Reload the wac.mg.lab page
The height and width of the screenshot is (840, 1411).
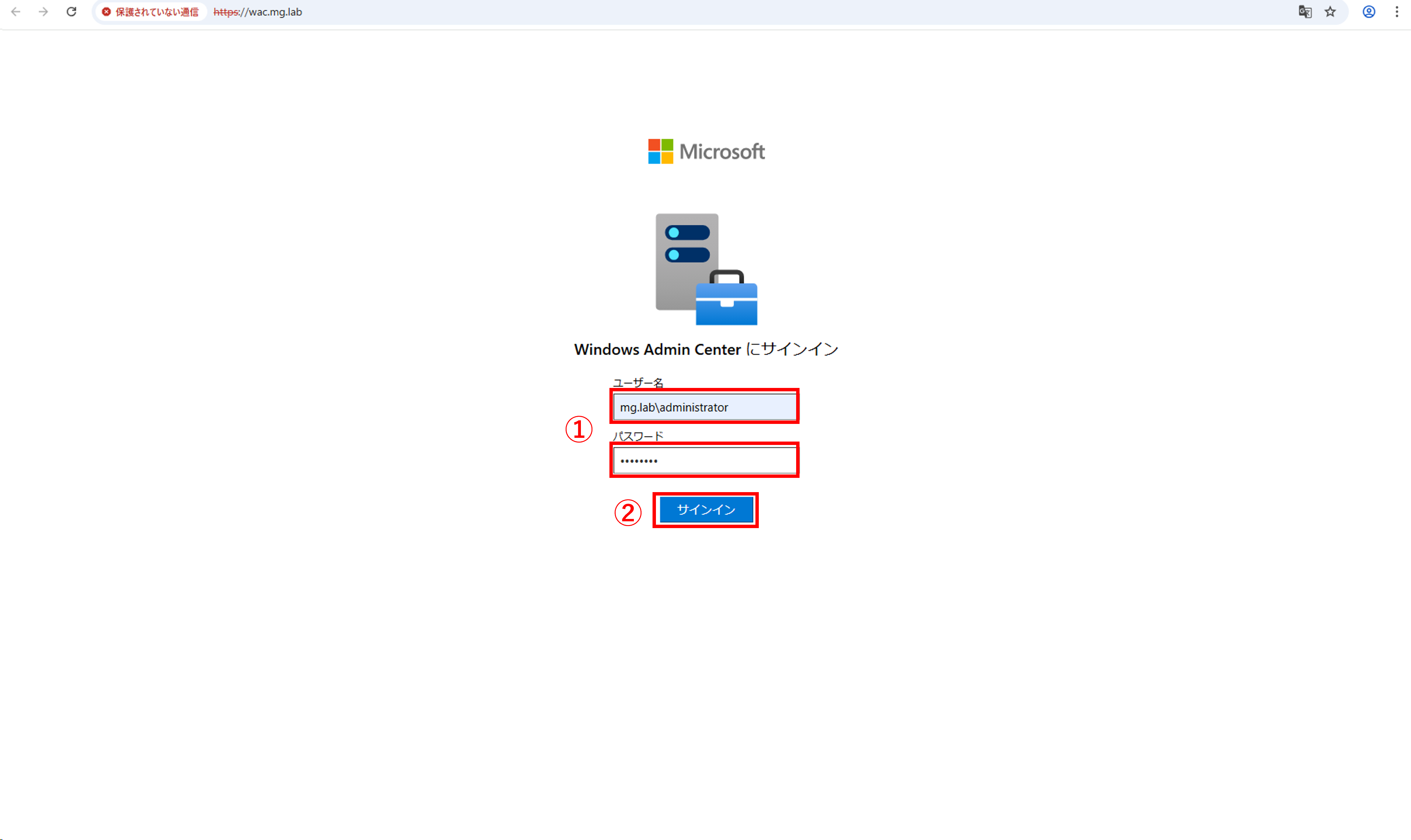click(71, 12)
